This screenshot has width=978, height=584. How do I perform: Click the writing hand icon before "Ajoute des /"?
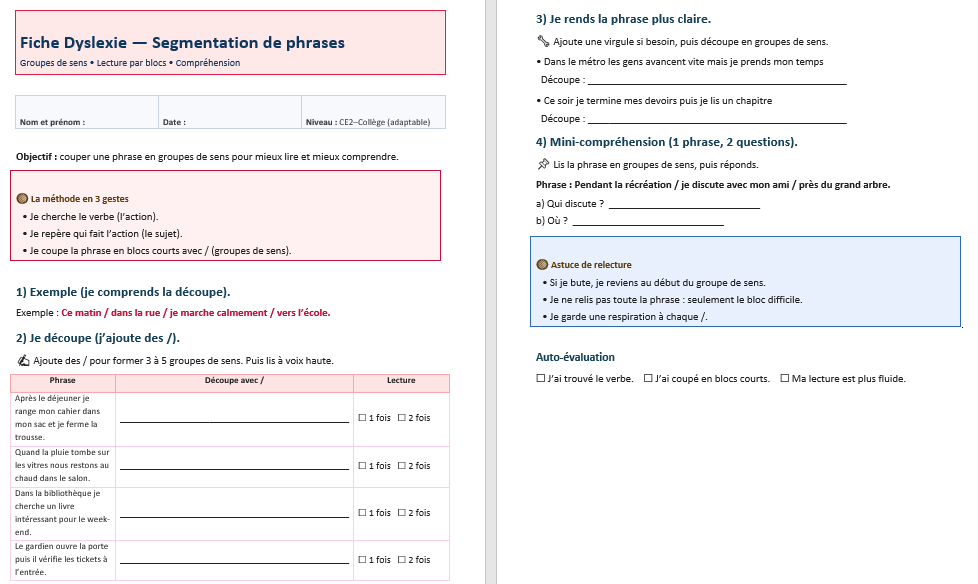point(24,361)
